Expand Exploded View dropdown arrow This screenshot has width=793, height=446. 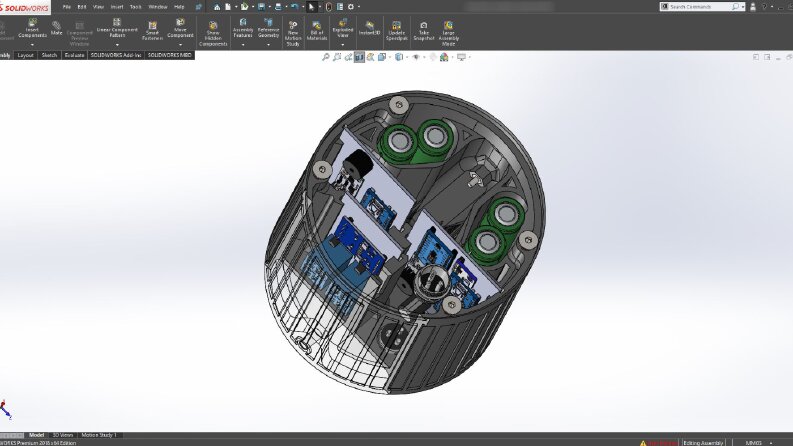click(x=343, y=44)
